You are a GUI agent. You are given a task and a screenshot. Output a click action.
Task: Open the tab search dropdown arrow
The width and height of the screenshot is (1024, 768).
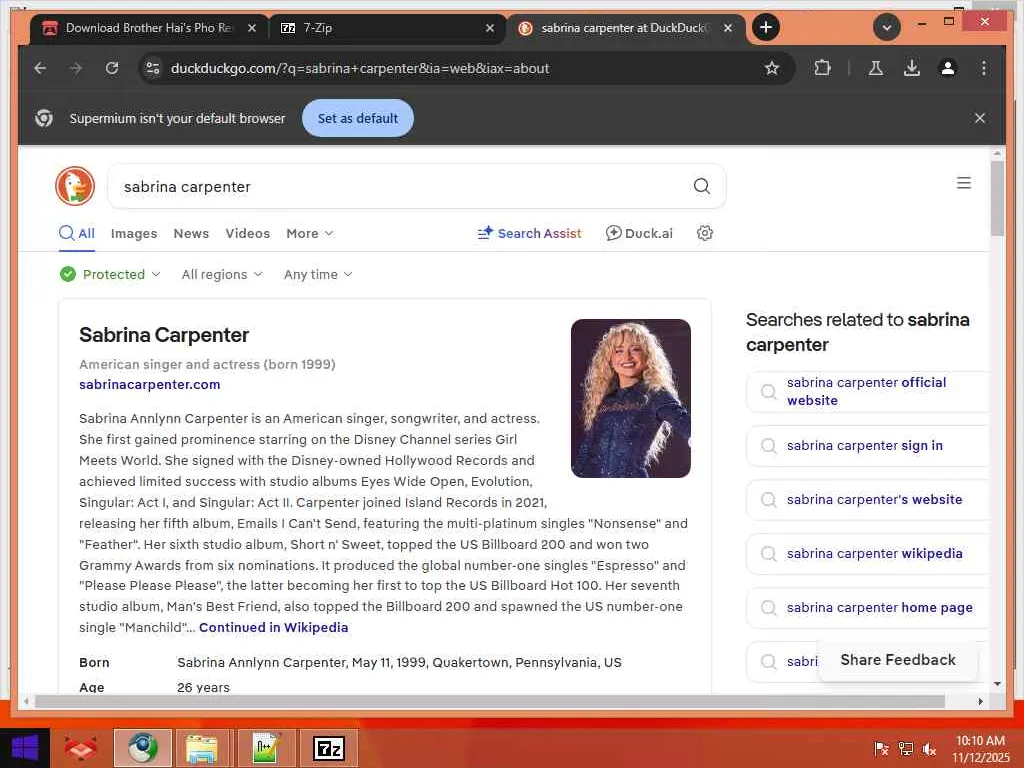click(887, 27)
